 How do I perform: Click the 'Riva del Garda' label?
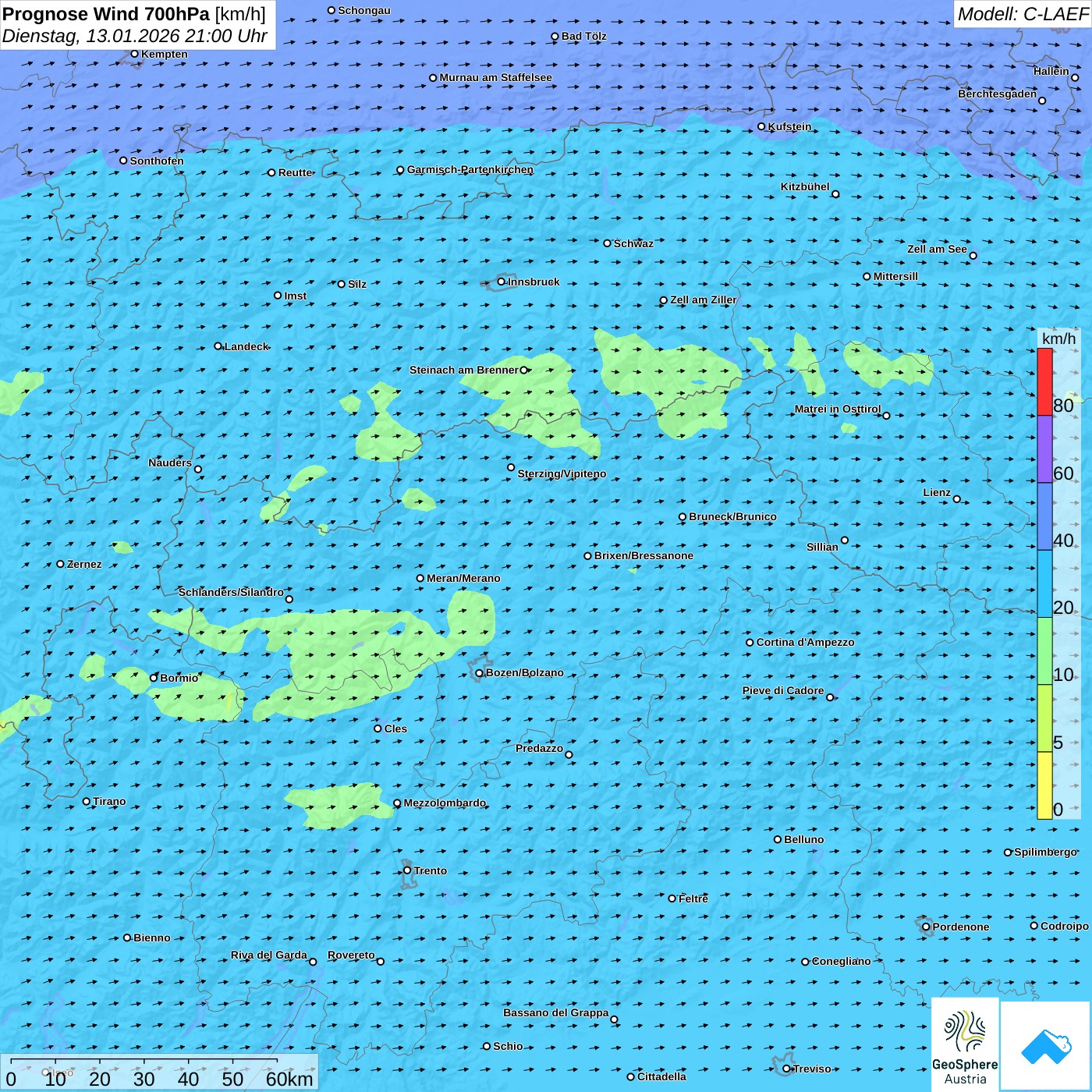pyautogui.click(x=269, y=955)
